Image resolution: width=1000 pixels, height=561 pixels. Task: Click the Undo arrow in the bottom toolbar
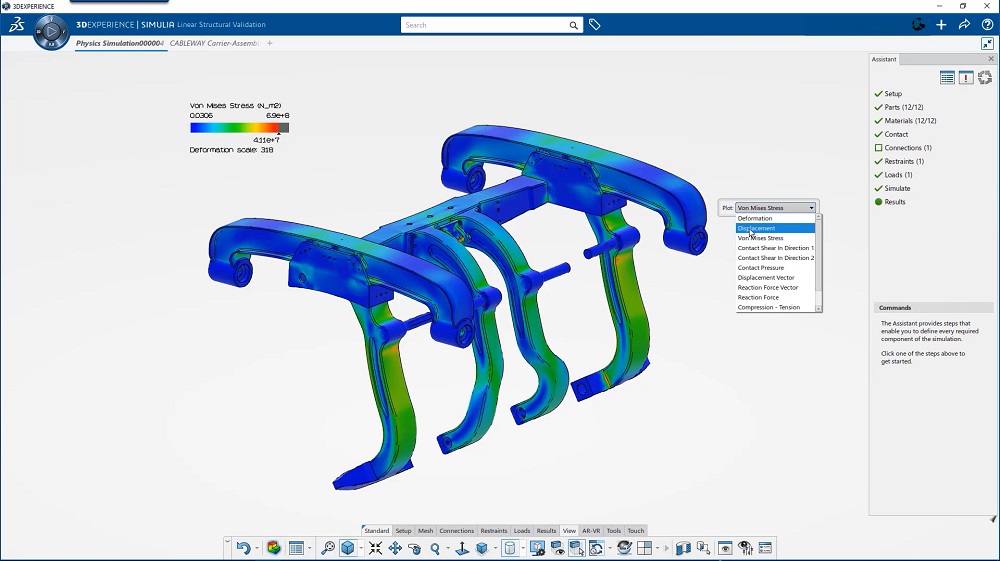click(x=243, y=548)
